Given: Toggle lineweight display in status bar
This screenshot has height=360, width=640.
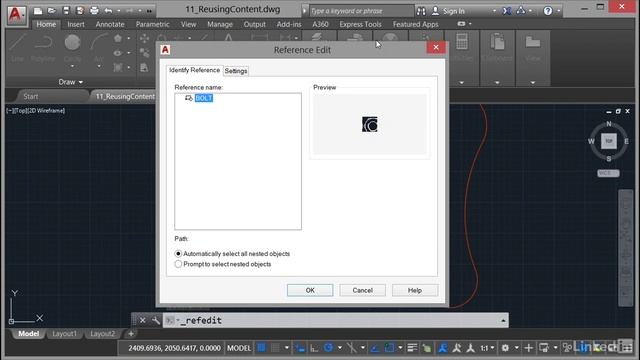Looking at the screenshot, I should [412, 348].
